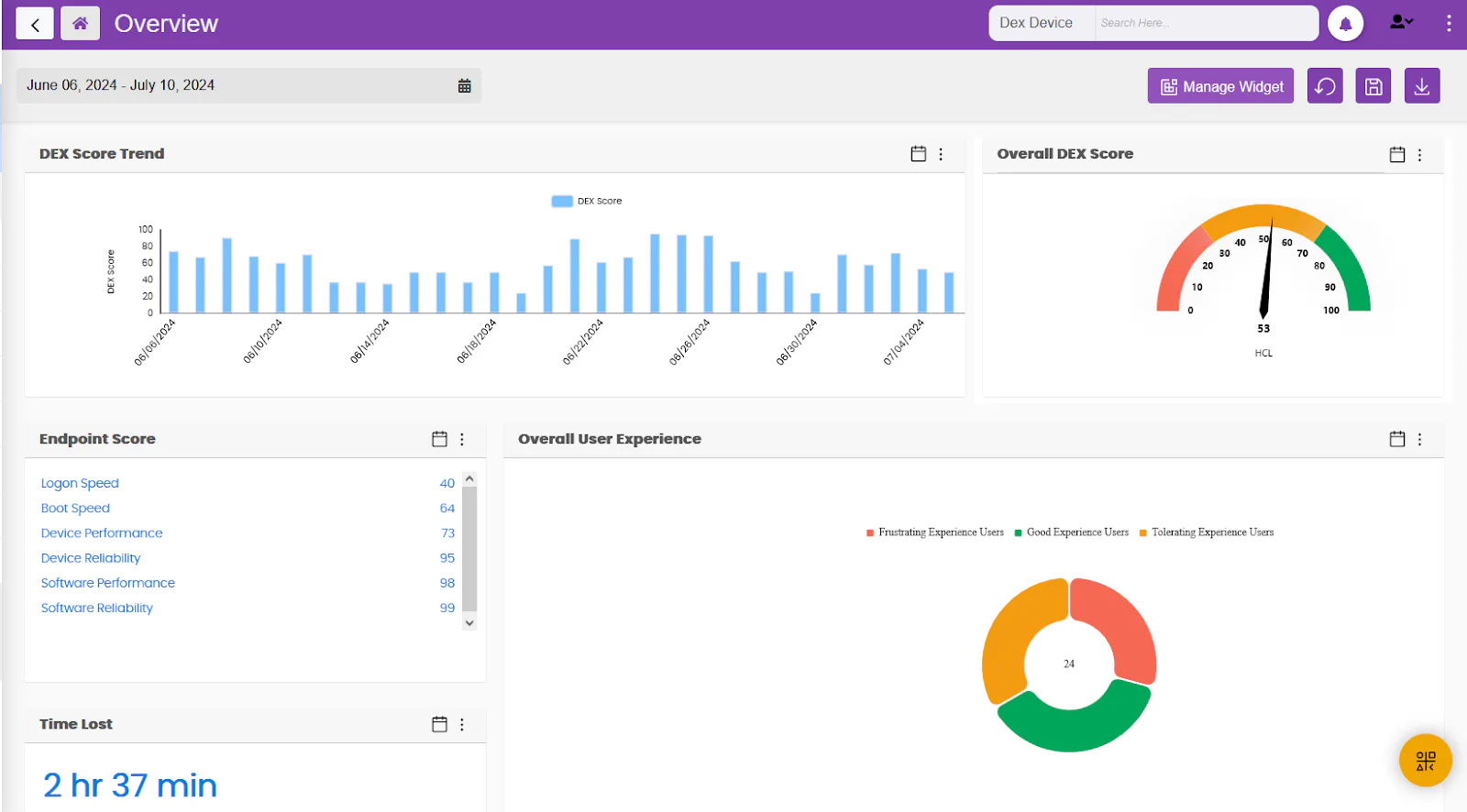Open the Dex Device search category selector
This screenshot has height=812, width=1467.
pos(1041,23)
